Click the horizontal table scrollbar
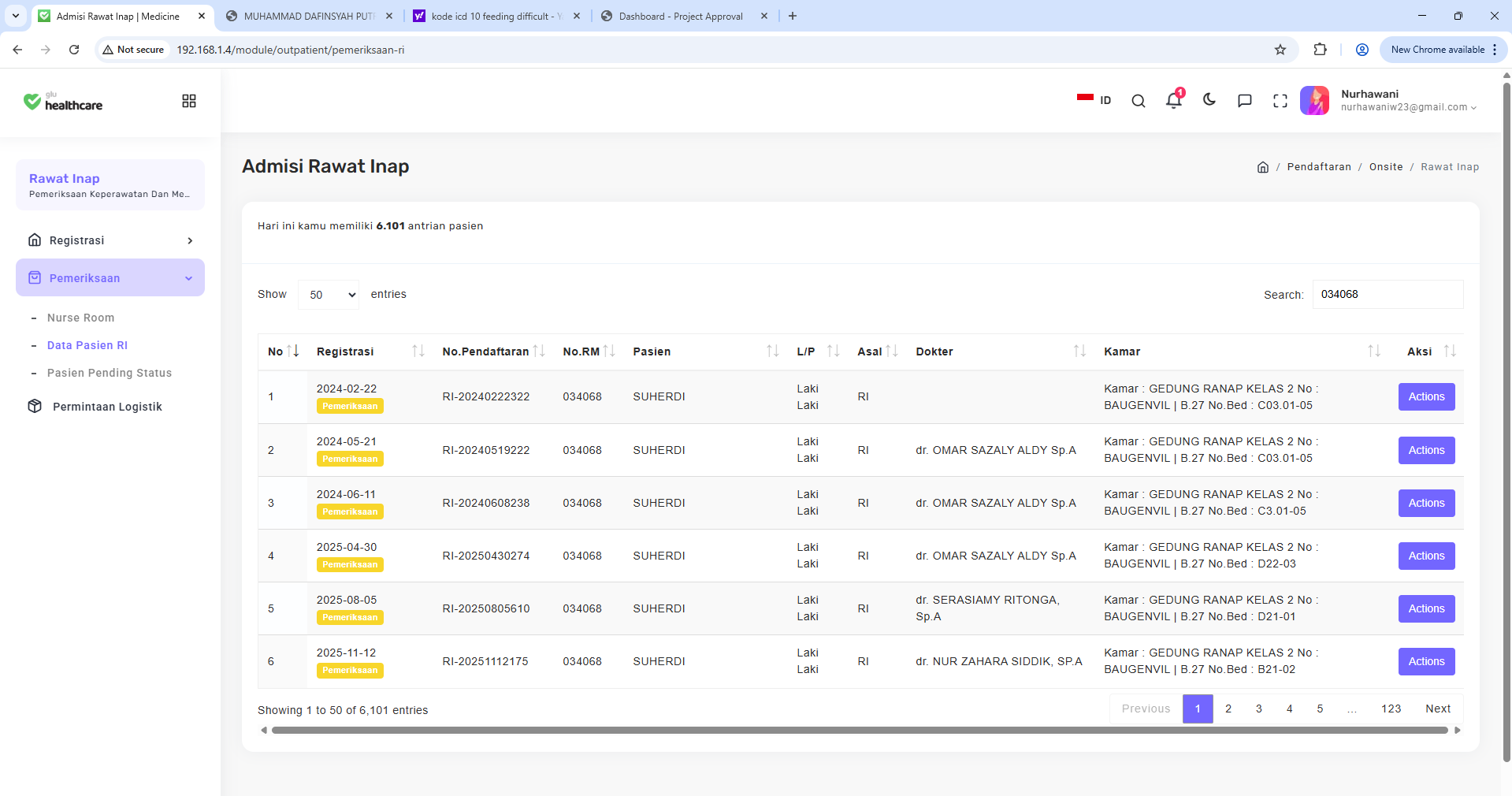Screen dimensions: 1512x796 860,731
